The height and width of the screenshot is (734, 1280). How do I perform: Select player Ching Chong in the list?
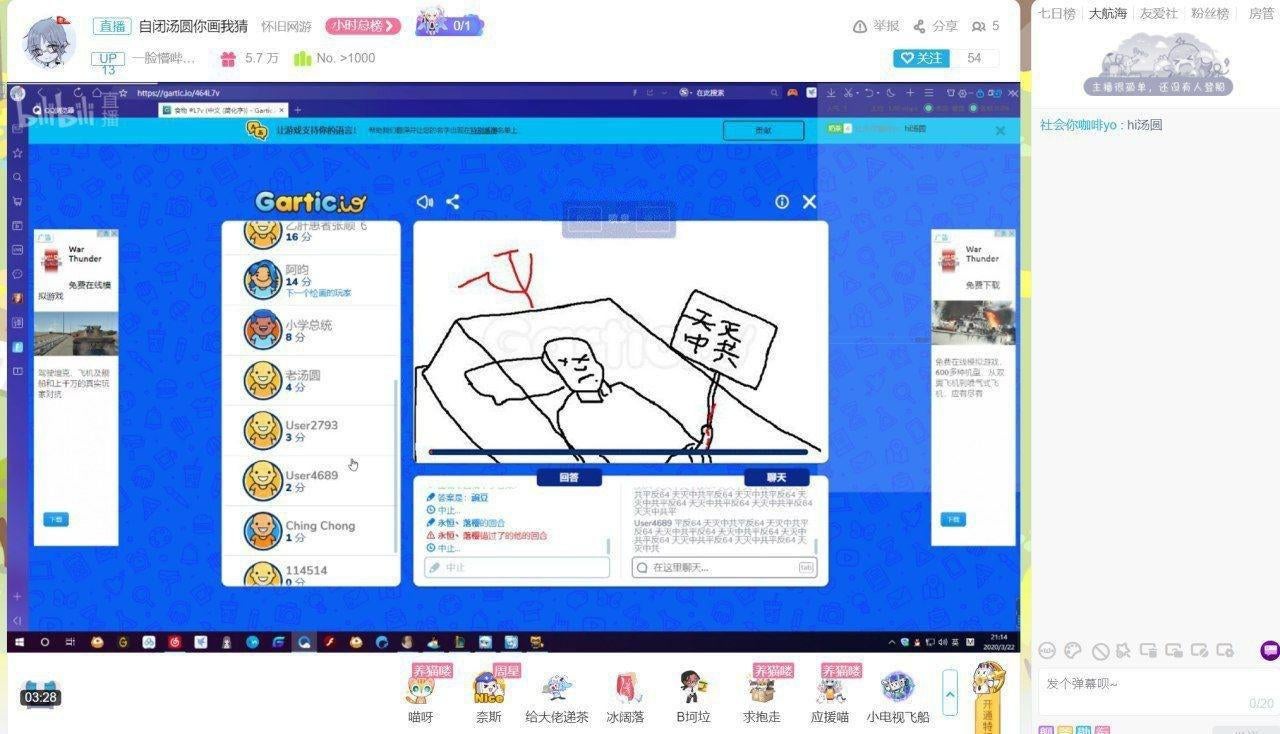coord(310,530)
